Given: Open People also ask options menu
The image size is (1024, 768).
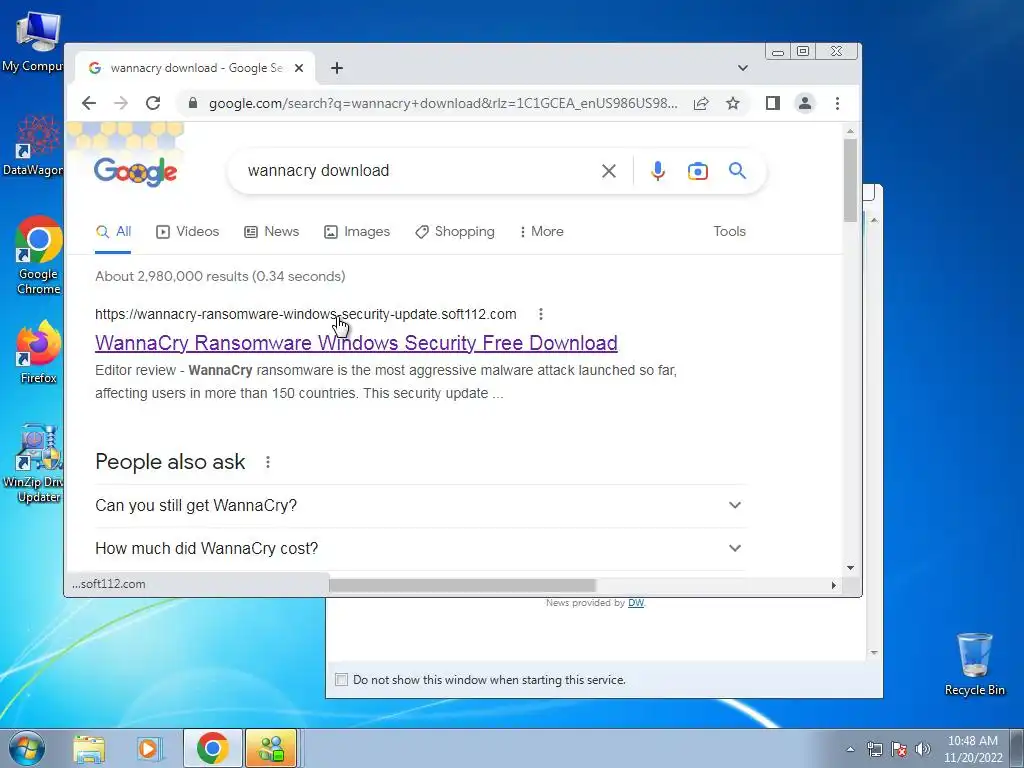Looking at the screenshot, I should click(x=268, y=462).
